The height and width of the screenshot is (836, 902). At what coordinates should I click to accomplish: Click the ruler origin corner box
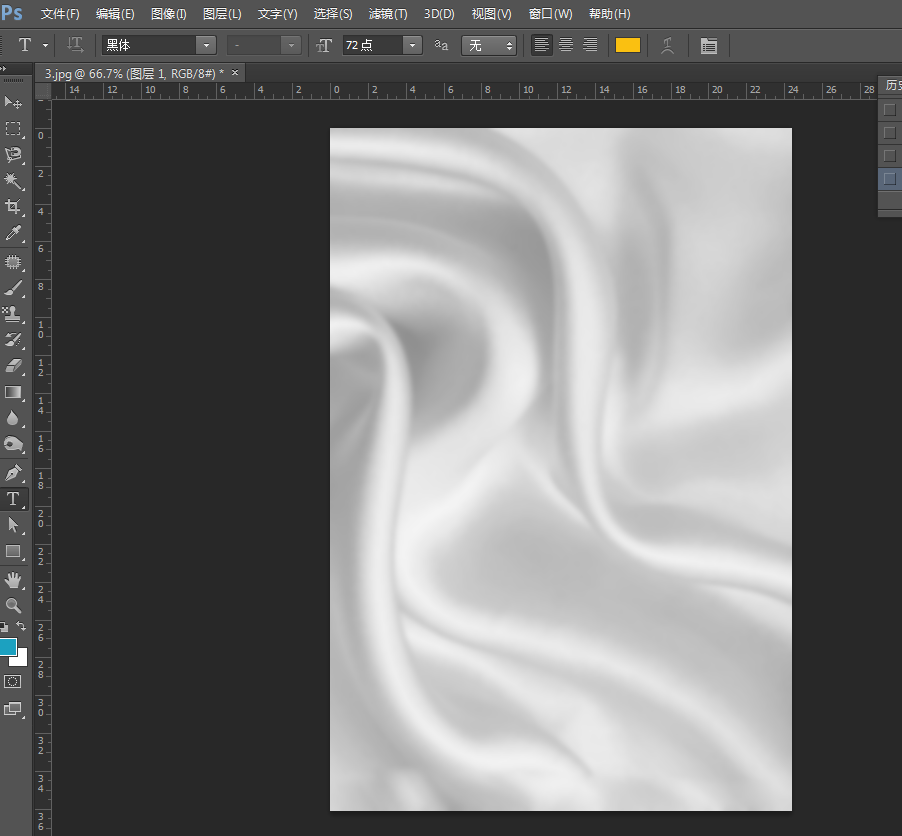coord(43,91)
